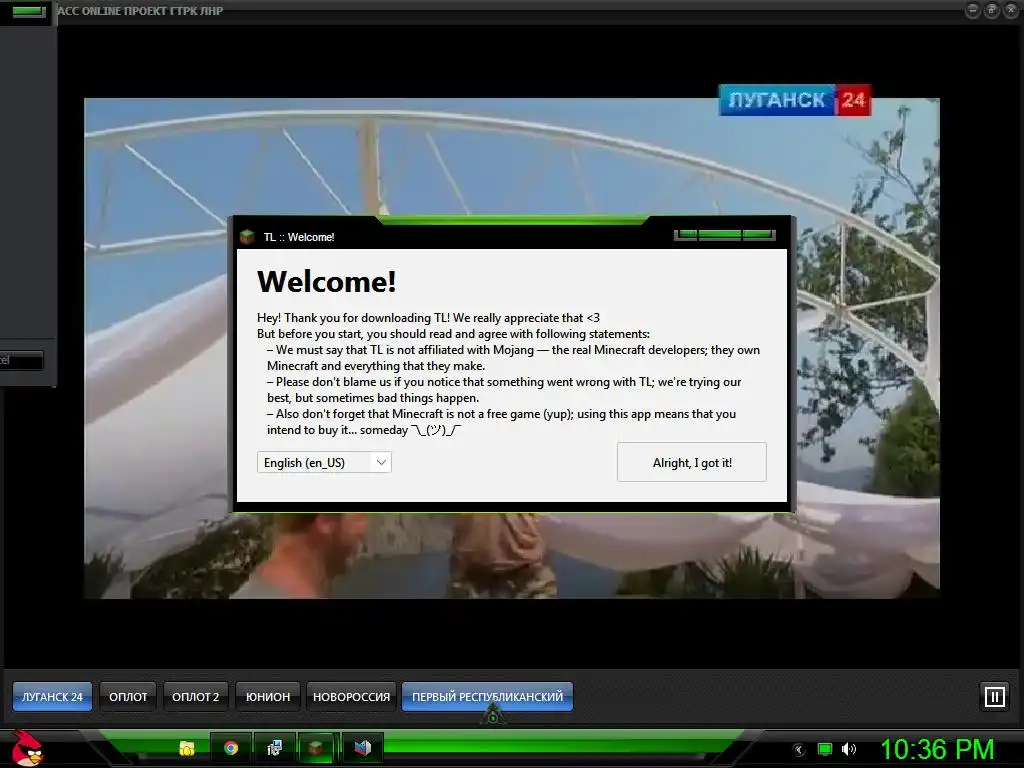
Task: Open the installer taskbar icon next to Chrome
Action: point(274,748)
